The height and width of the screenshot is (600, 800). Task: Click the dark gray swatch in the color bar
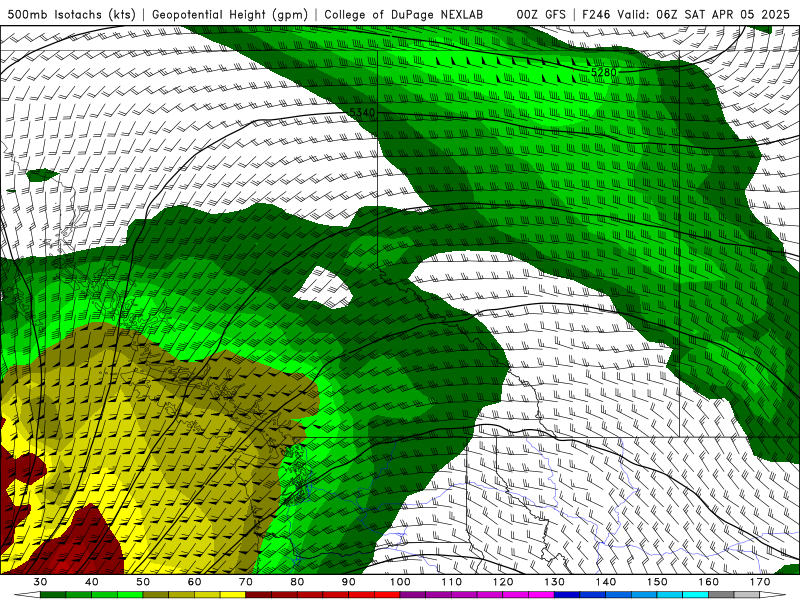coord(721,595)
